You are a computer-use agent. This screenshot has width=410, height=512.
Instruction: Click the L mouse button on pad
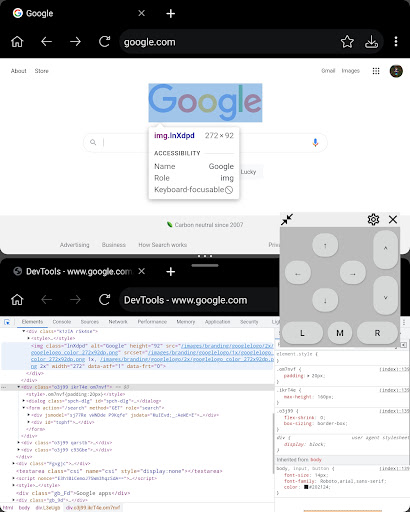pos(302,333)
